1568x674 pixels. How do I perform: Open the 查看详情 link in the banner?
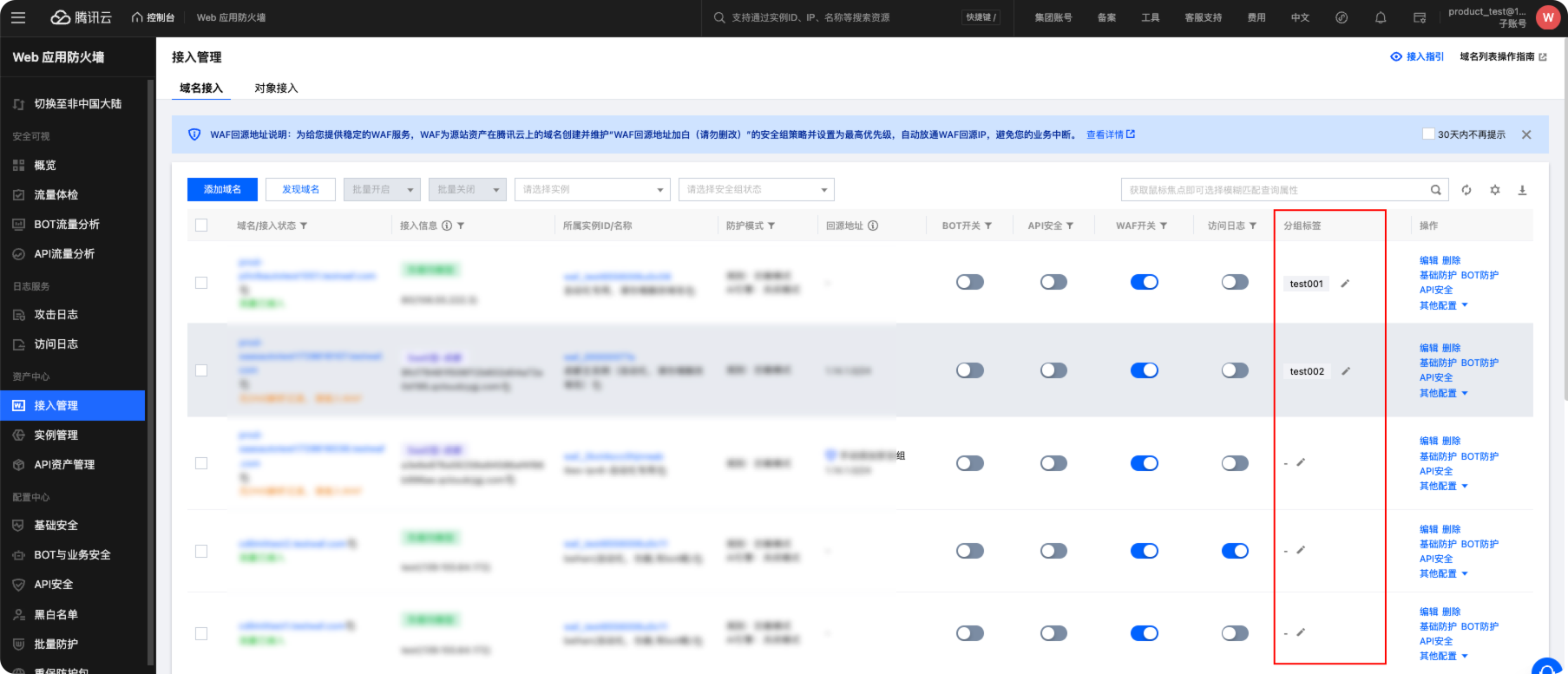click(x=1110, y=134)
